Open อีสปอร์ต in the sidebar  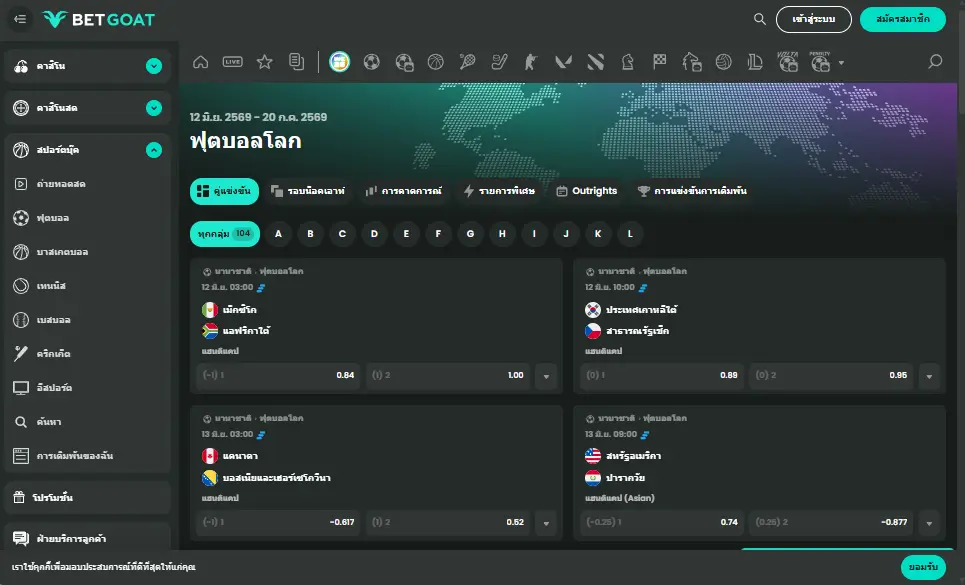(x=87, y=388)
